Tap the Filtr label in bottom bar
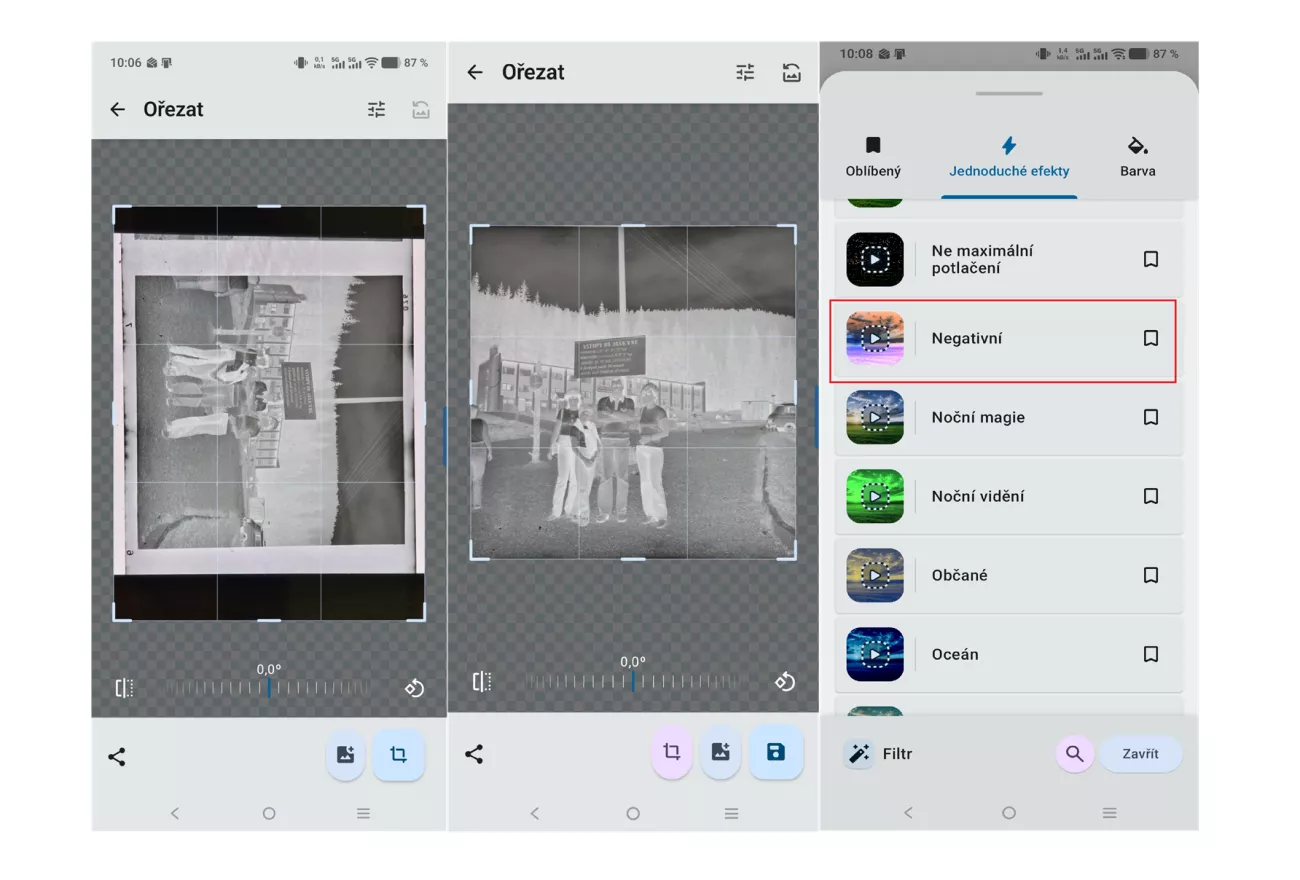Image resolution: width=1300 pixels, height=880 pixels. pos(897,754)
